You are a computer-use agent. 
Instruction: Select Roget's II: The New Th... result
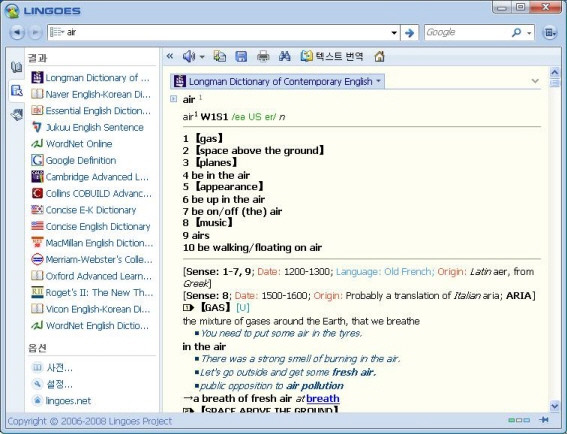[x=92, y=293]
